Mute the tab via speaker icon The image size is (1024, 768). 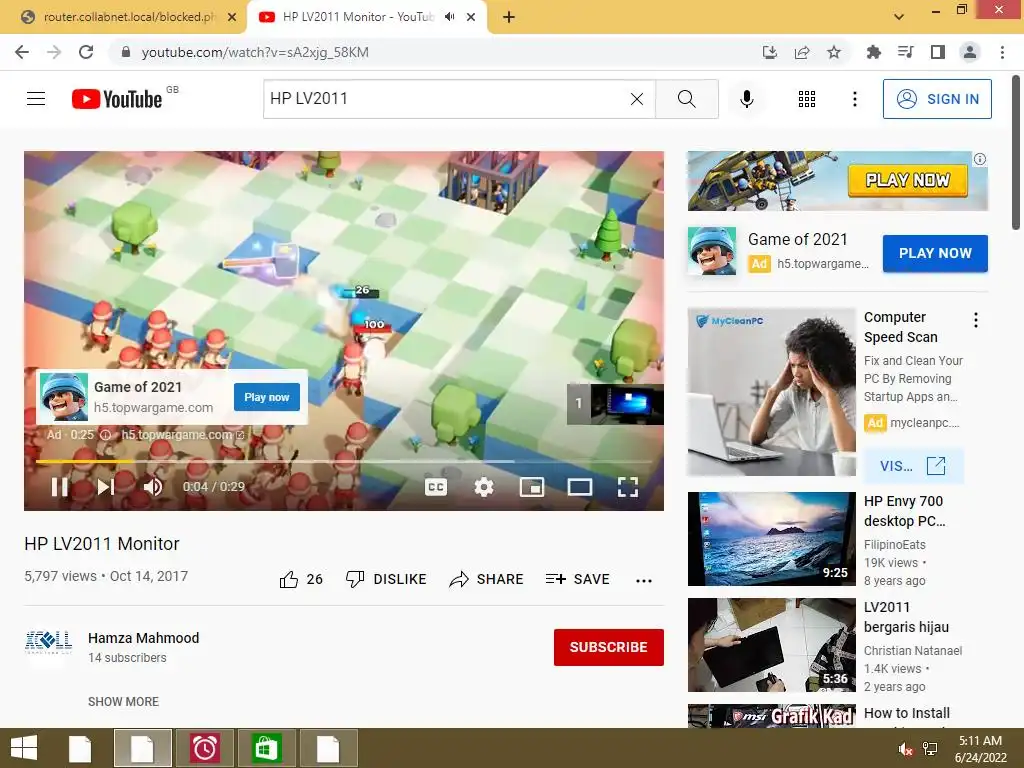click(449, 17)
